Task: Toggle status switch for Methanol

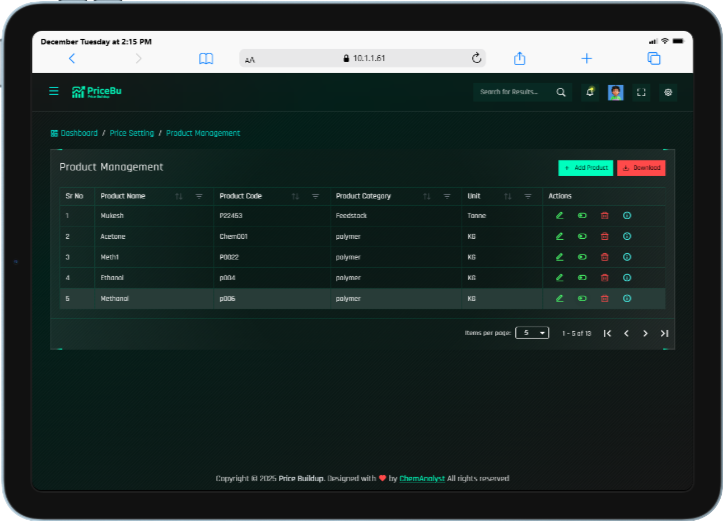Action: (582, 298)
